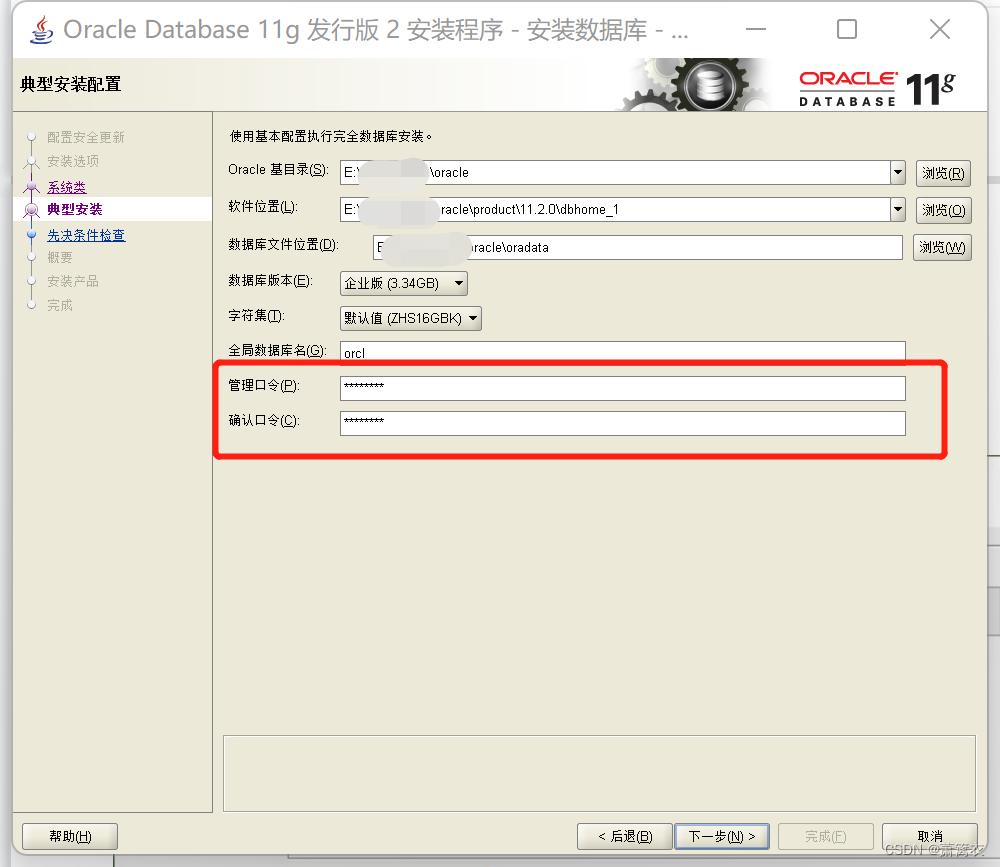Click the step marker beside 典型安装
Viewport: 1000px width, 867px height.
click(31, 209)
